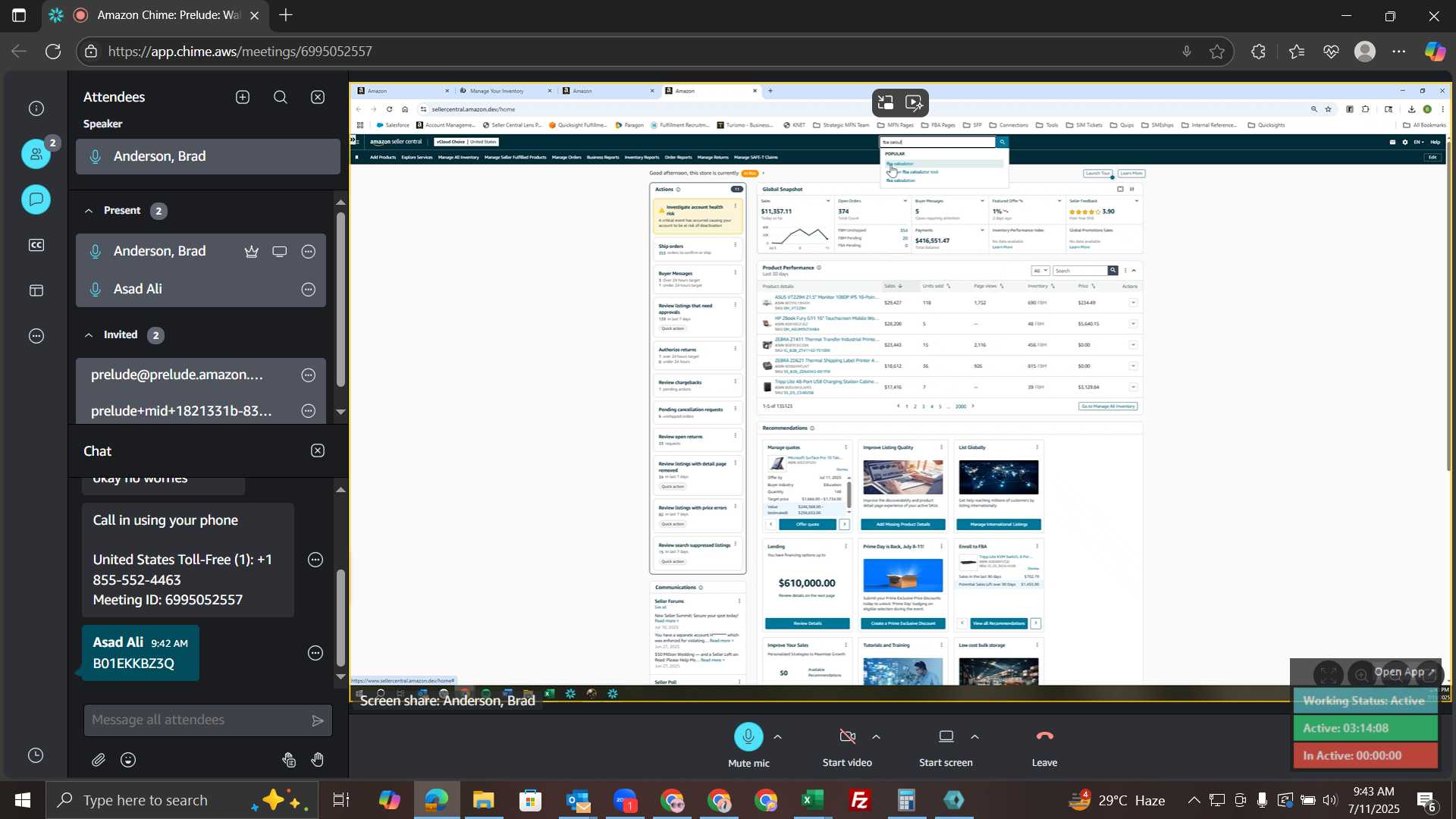Click the host crown icon for Anderson, Brad
Screen dimensions: 1456x819
tap(252, 252)
